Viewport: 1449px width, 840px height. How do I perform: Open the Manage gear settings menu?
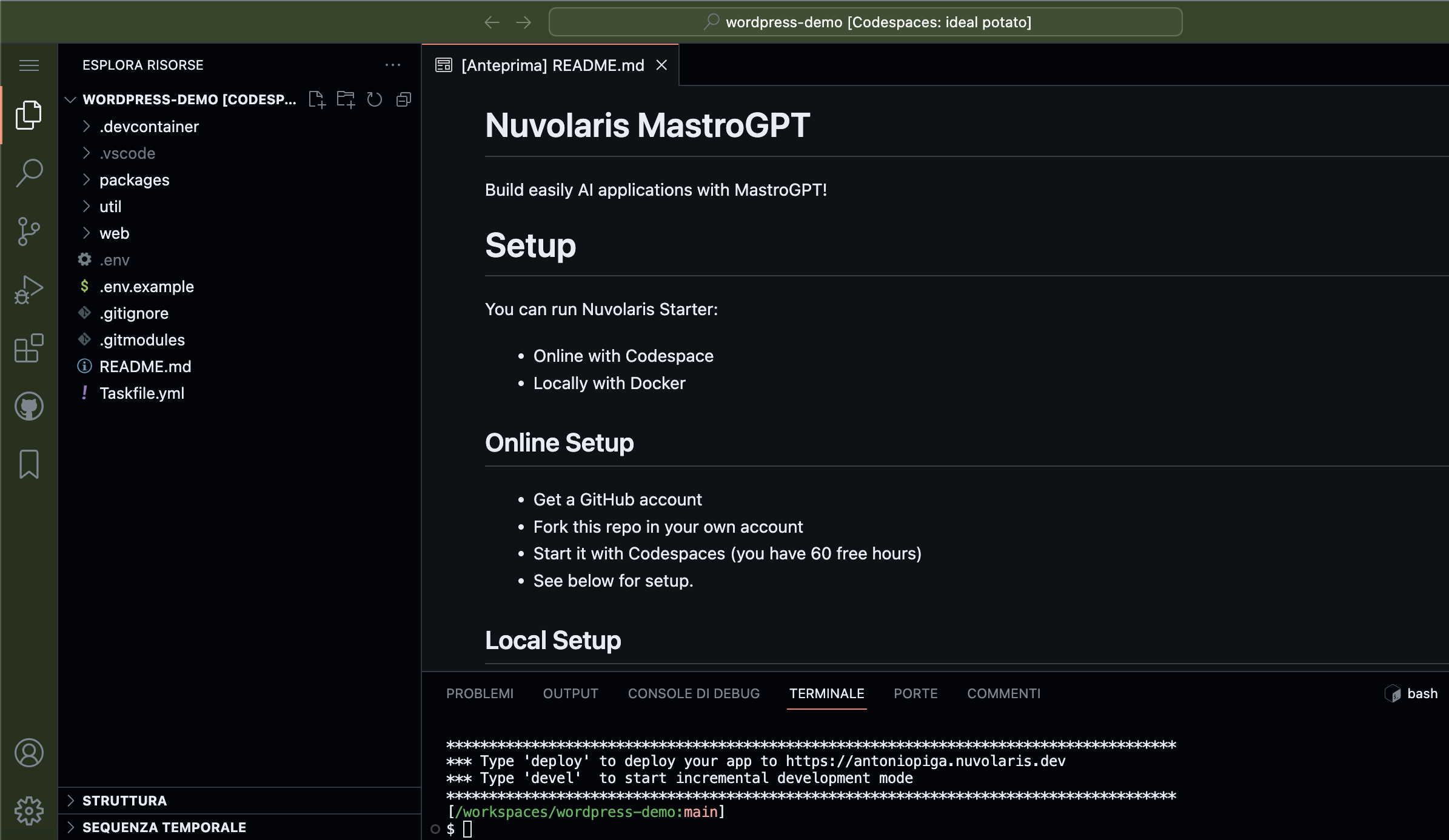tap(28, 811)
